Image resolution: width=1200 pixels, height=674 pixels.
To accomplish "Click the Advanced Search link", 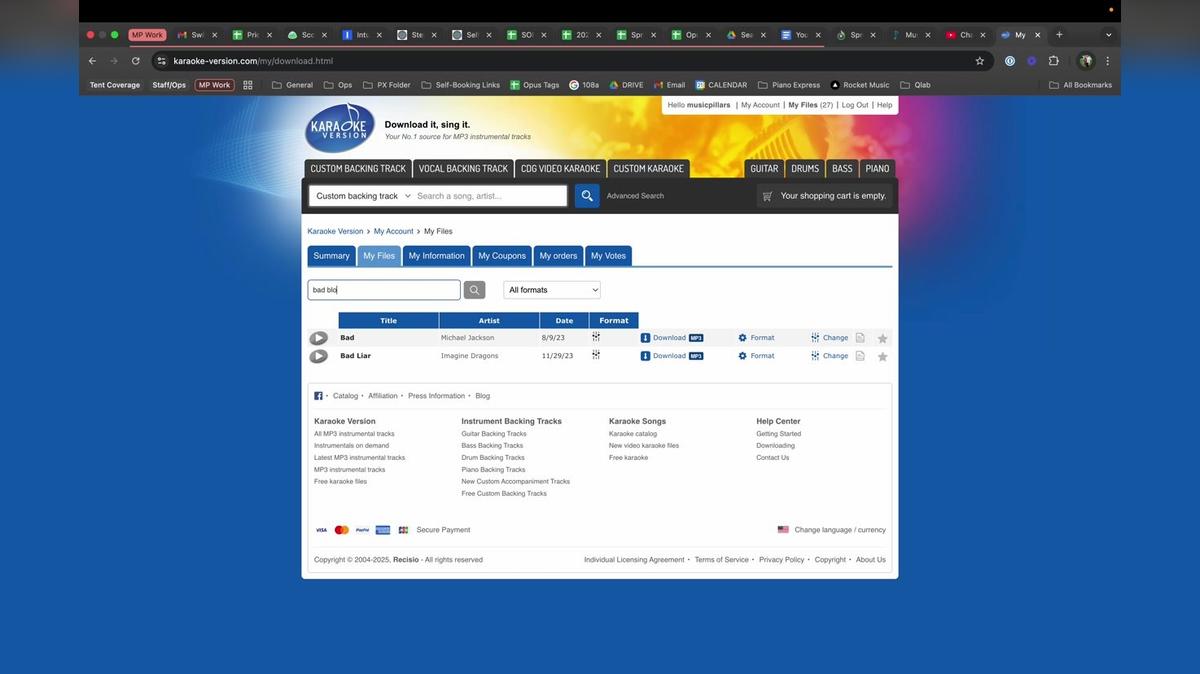I will coord(635,196).
